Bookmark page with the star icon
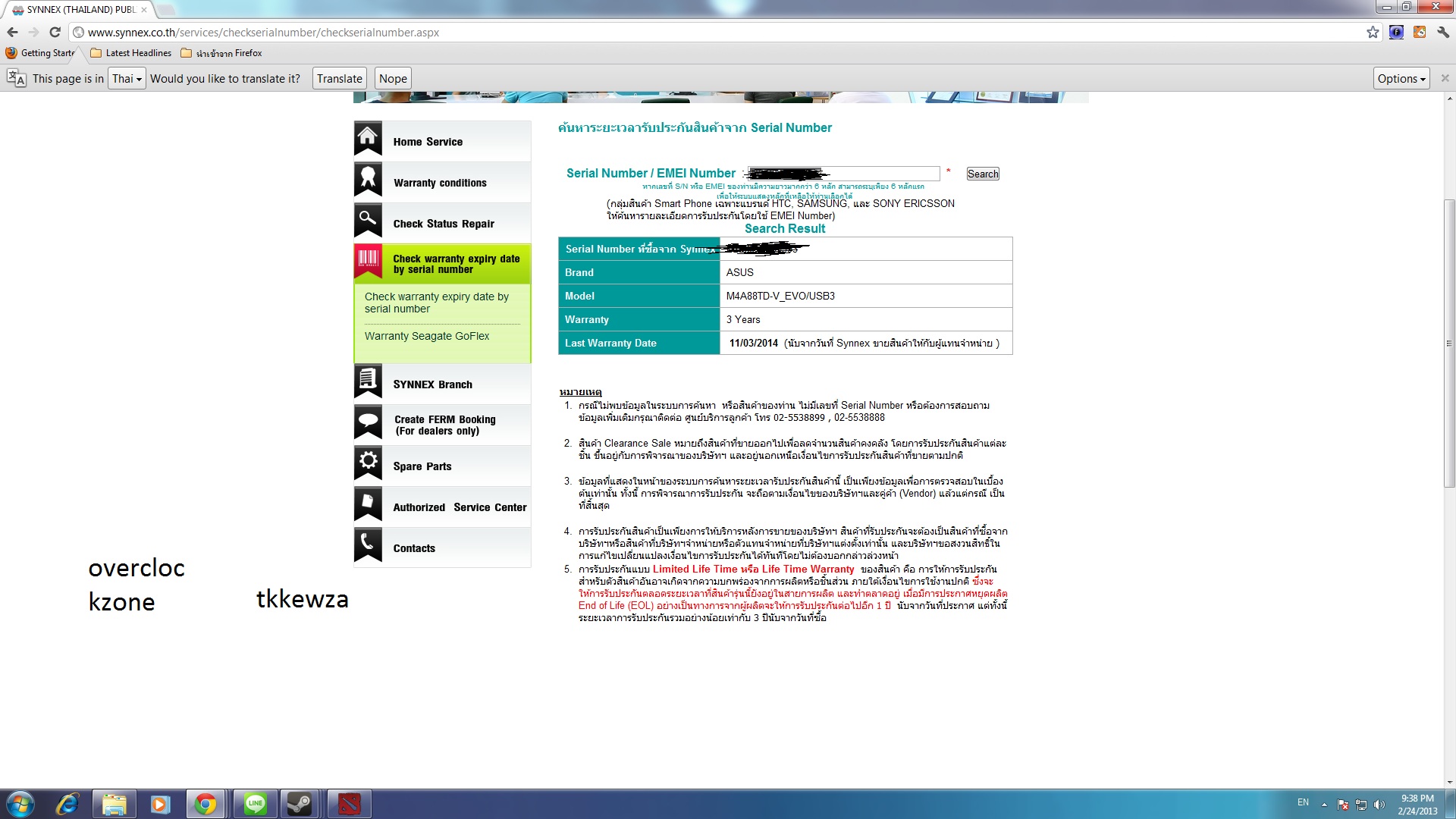Screen dimensions: 1456x819 (1373, 32)
